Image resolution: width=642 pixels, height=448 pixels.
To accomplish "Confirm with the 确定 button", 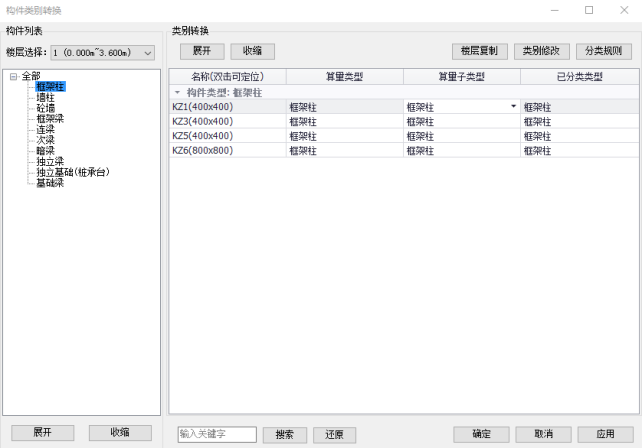I will [x=481, y=434].
